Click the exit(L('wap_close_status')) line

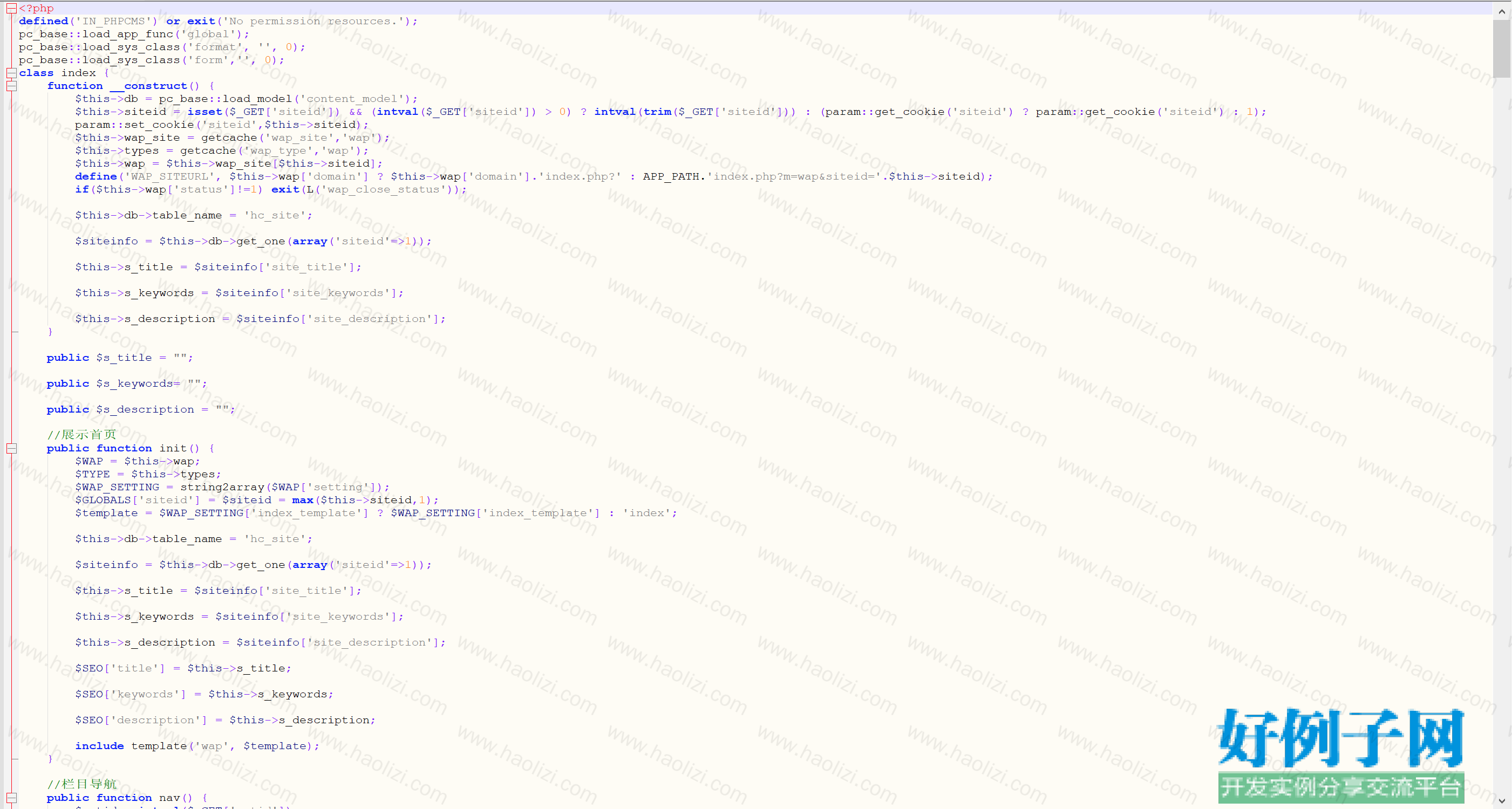(270, 189)
